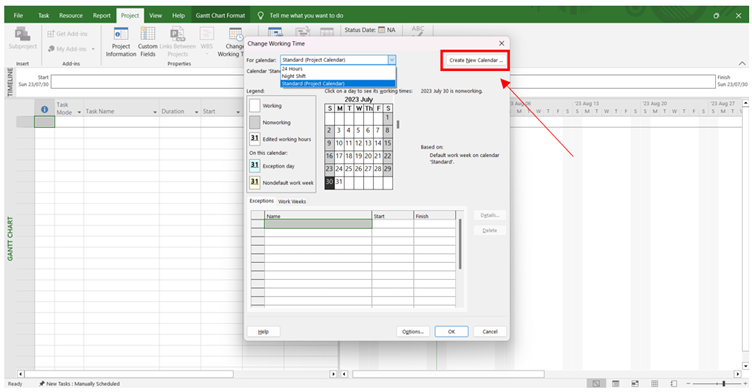Click the Details button beside exceptions
This screenshot has height=392, width=752.
[x=490, y=215]
